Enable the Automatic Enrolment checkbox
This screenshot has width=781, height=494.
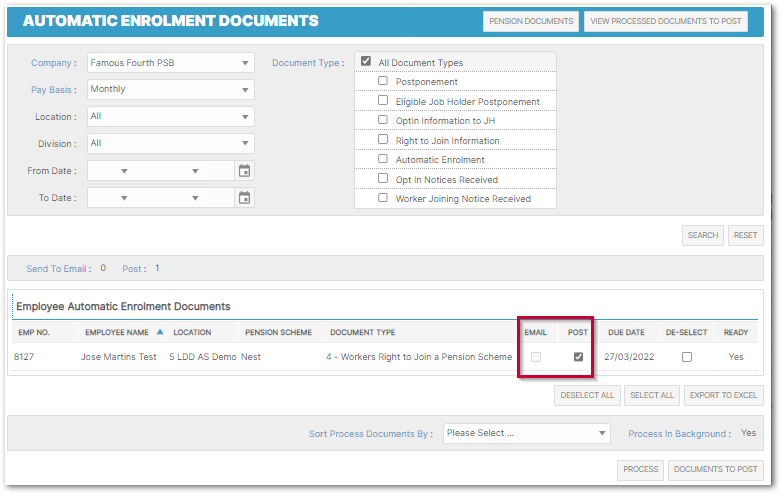pos(383,159)
